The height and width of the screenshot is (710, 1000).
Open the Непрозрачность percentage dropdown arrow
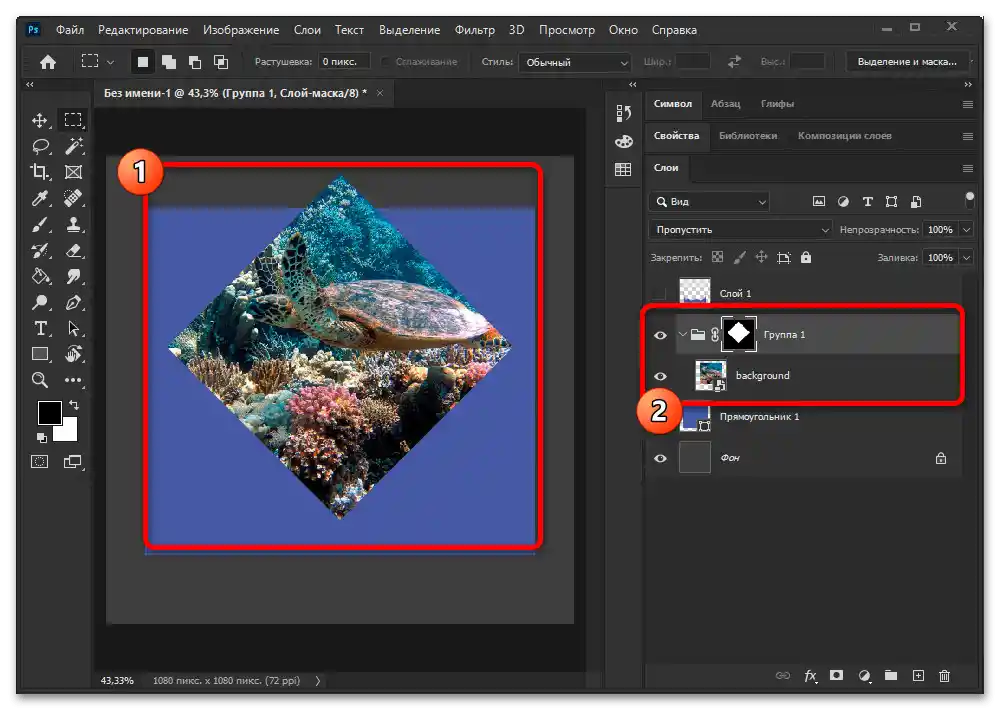click(x=967, y=230)
